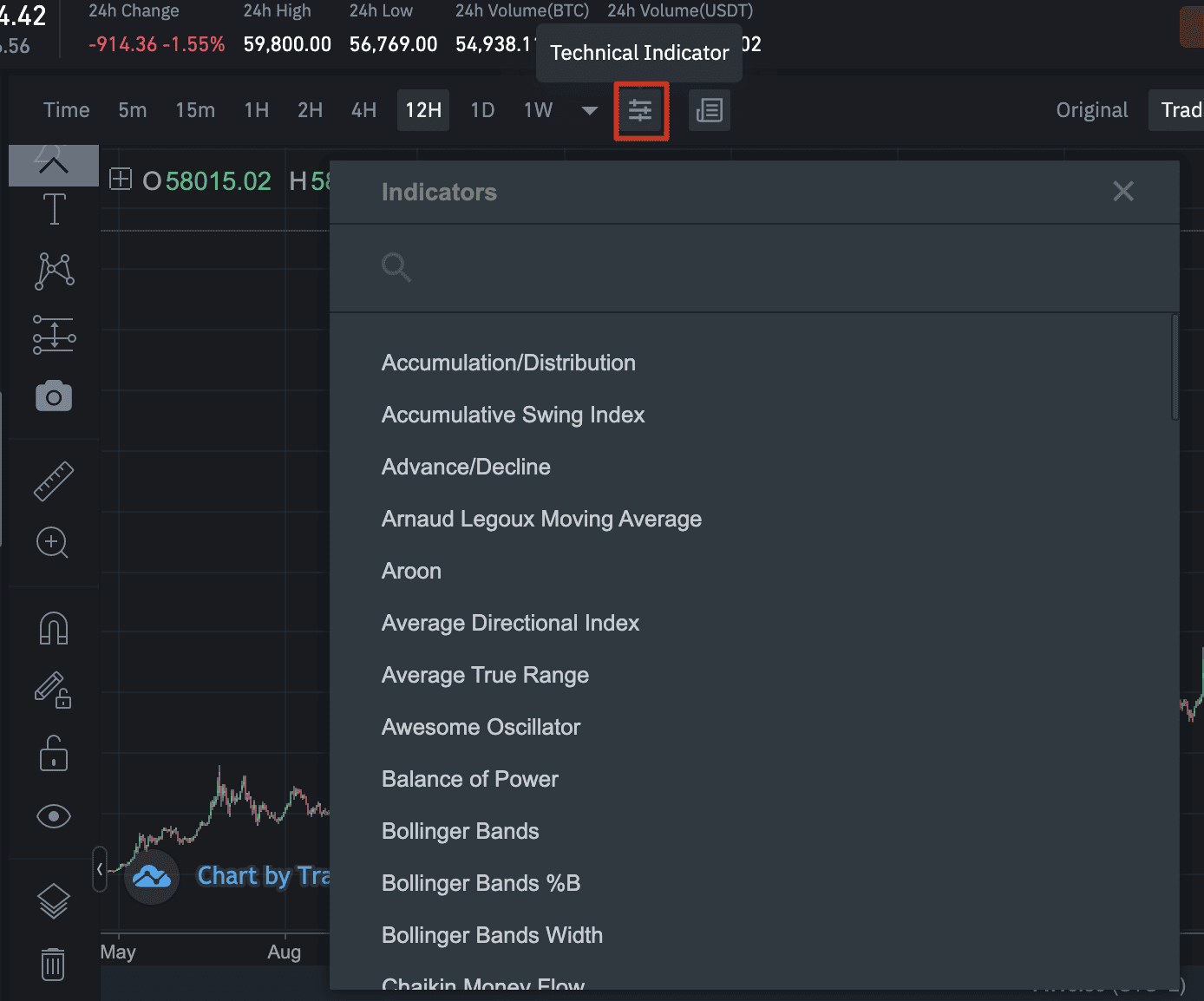Viewport: 1204px width, 1001px height.
Task: Click the news/notes icon beside indicators
Action: [710, 110]
